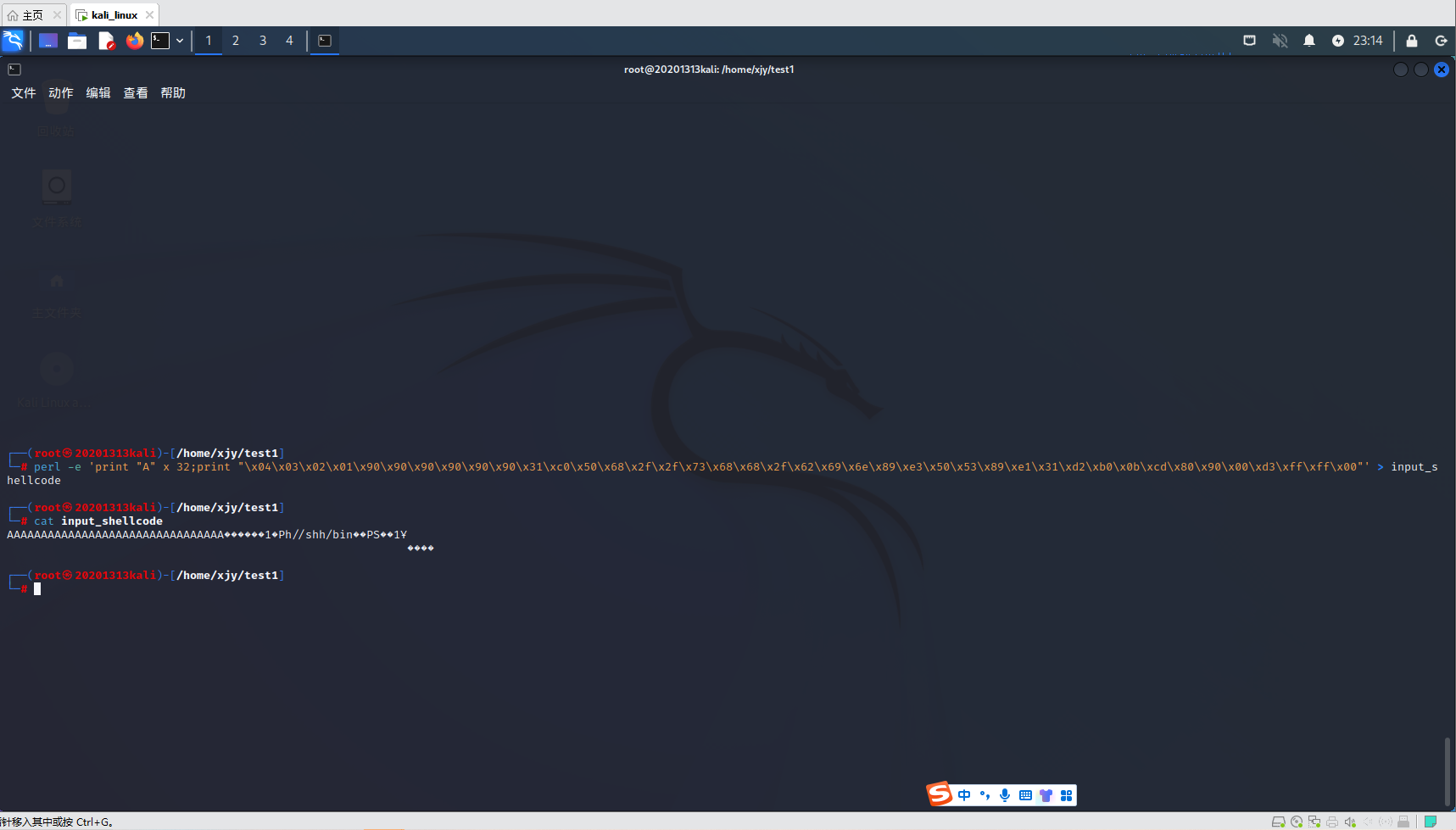Click the VMware USB device status icon
This screenshot has width=1456, height=830.
pos(1403,822)
